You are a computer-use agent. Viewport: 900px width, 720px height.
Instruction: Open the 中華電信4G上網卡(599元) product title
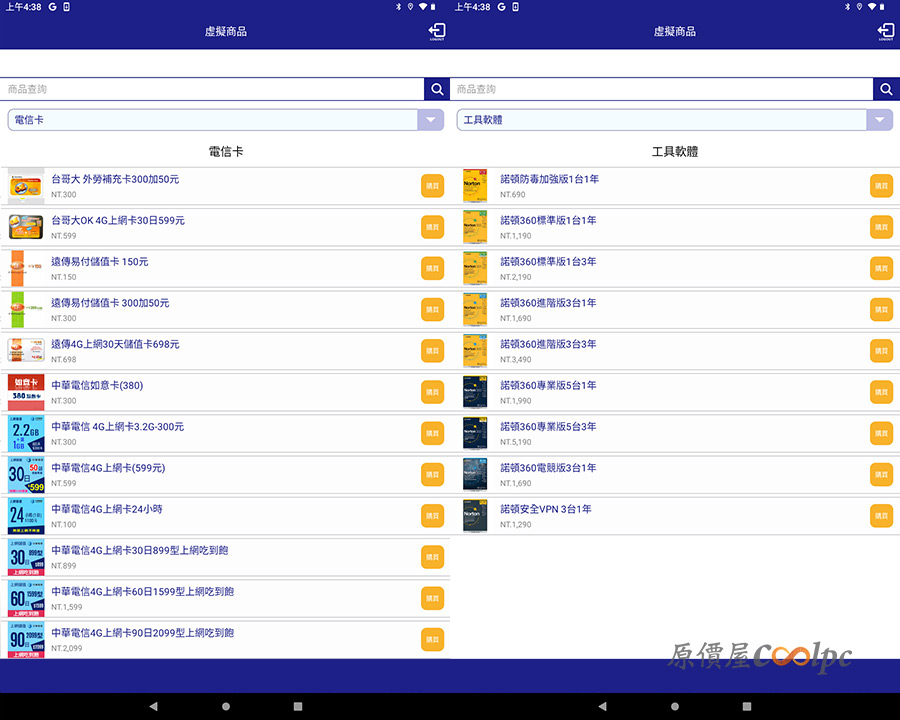click(x=108, y=468)
